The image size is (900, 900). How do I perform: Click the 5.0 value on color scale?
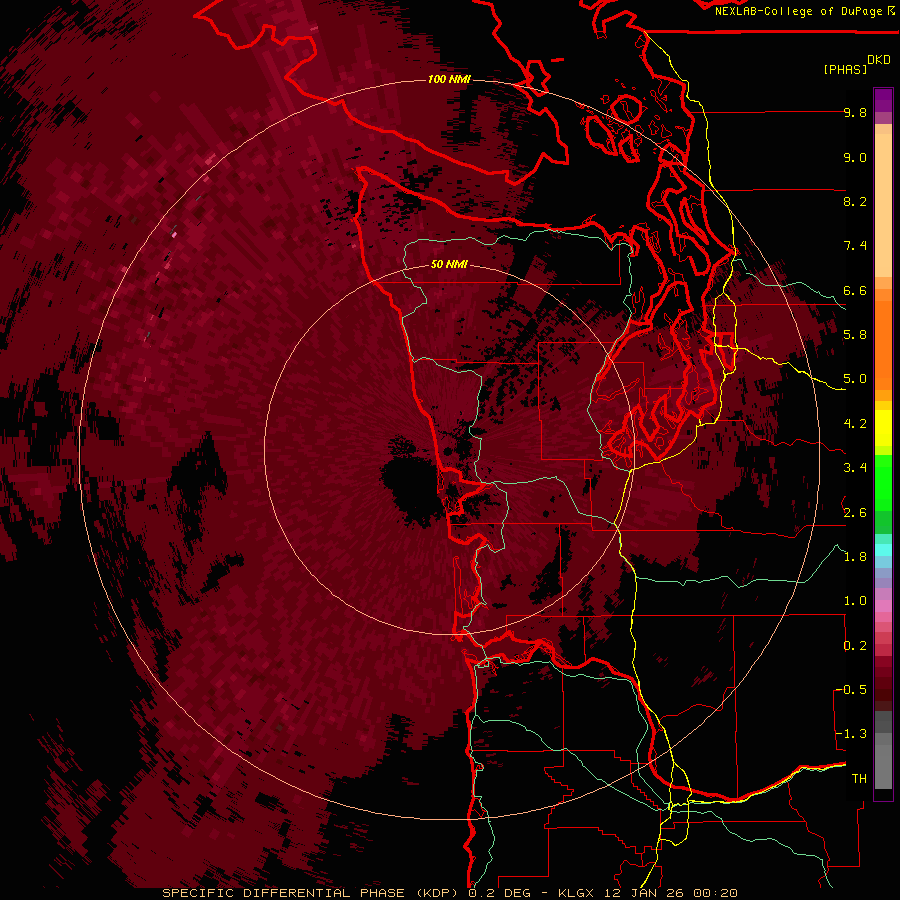[x=855, y=379]
